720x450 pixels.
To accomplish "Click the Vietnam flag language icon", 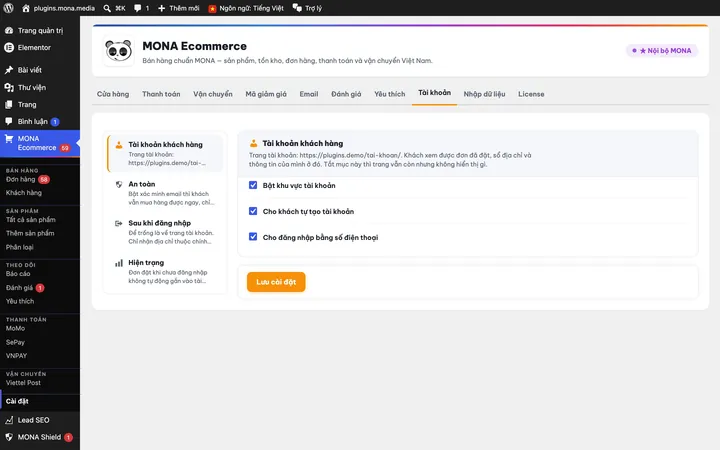I will pyautogui.click(x=212, y=9).
